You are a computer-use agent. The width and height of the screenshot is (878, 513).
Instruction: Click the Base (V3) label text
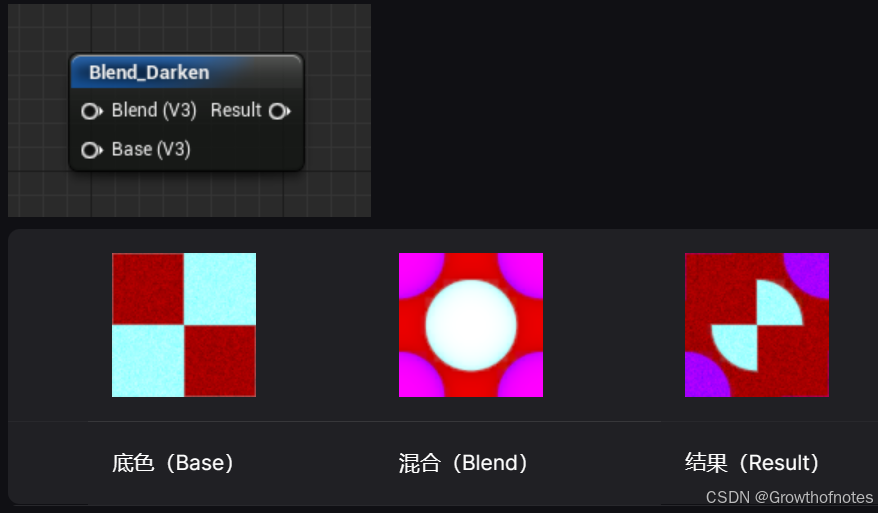[151, 150]
